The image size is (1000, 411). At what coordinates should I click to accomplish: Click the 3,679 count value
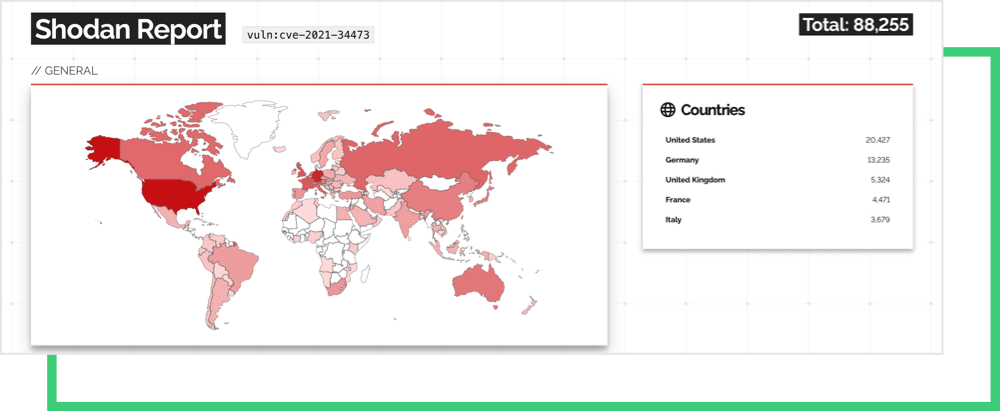[880, 220]
